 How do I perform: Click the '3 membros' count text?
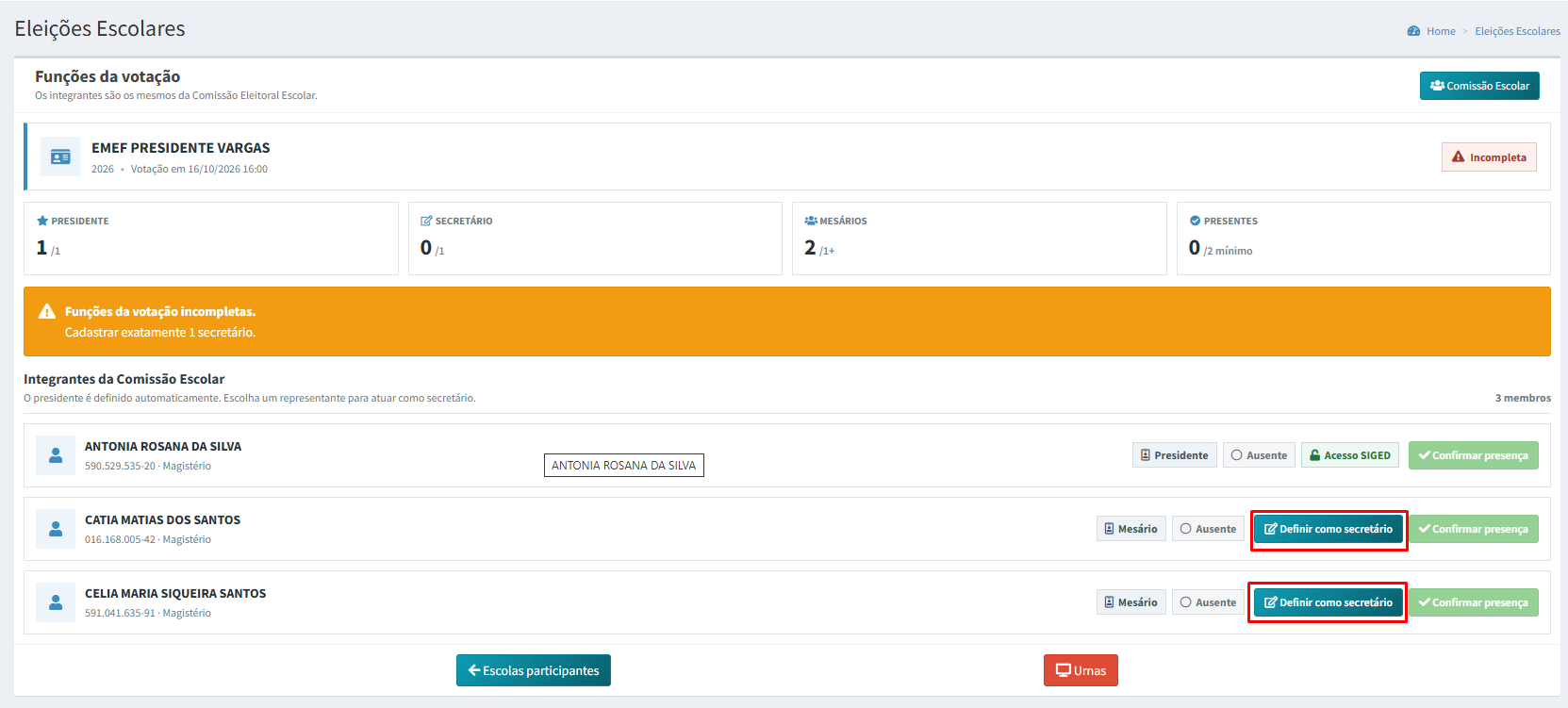[1523, 398]
